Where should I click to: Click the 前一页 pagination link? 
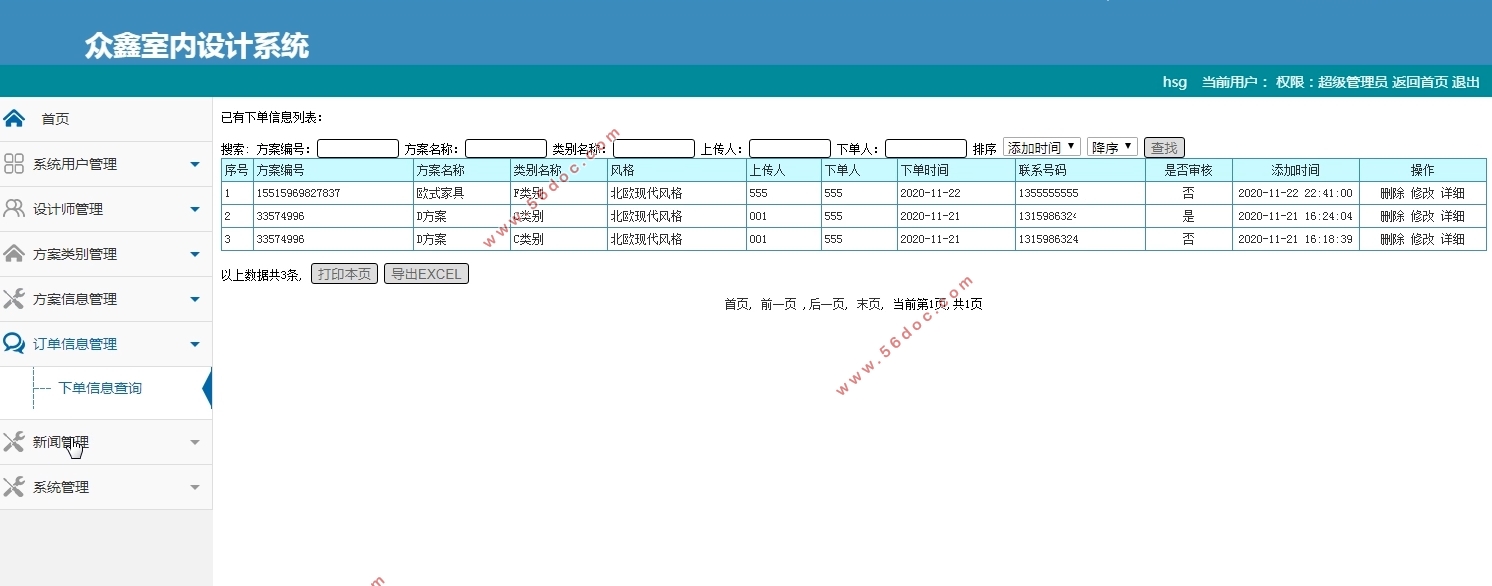tap(778, 304)
